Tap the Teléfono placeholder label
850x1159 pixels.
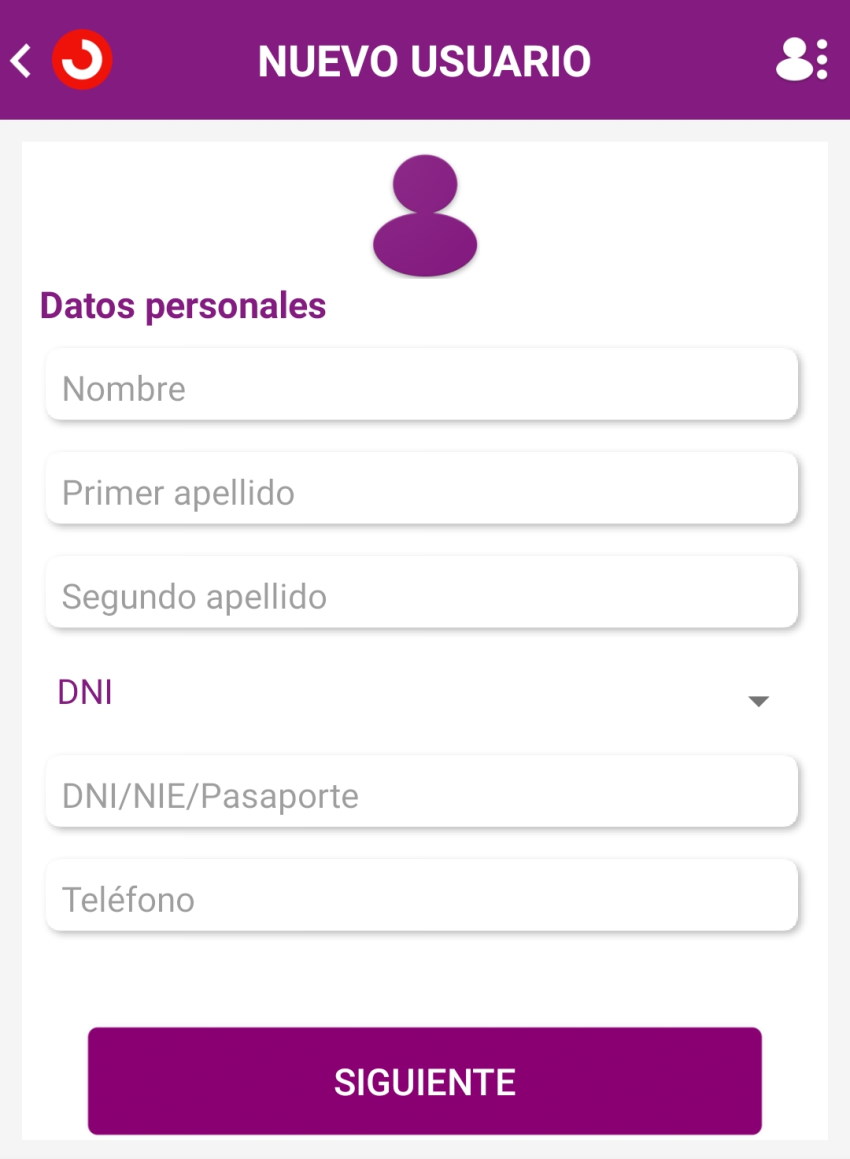(x=128, y=900)
